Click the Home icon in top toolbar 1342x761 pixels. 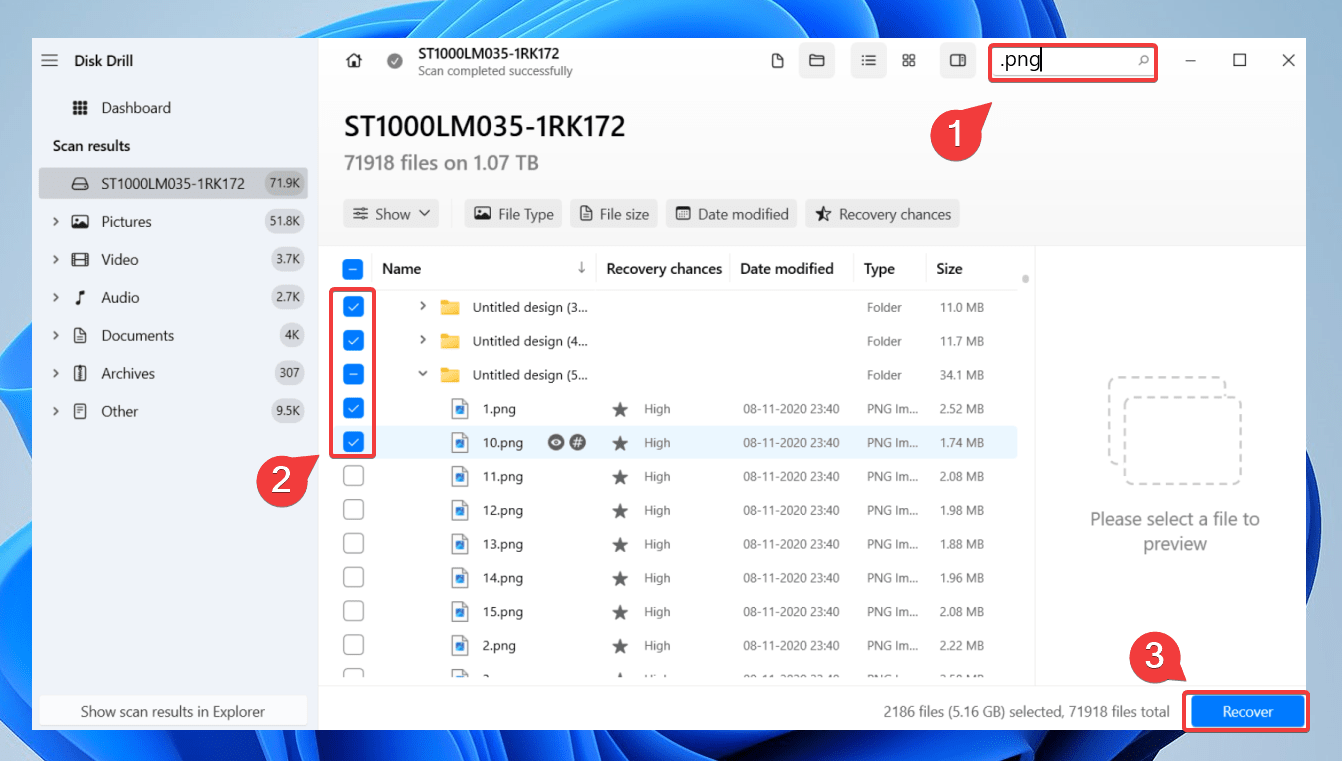click(x=353, y=61)
